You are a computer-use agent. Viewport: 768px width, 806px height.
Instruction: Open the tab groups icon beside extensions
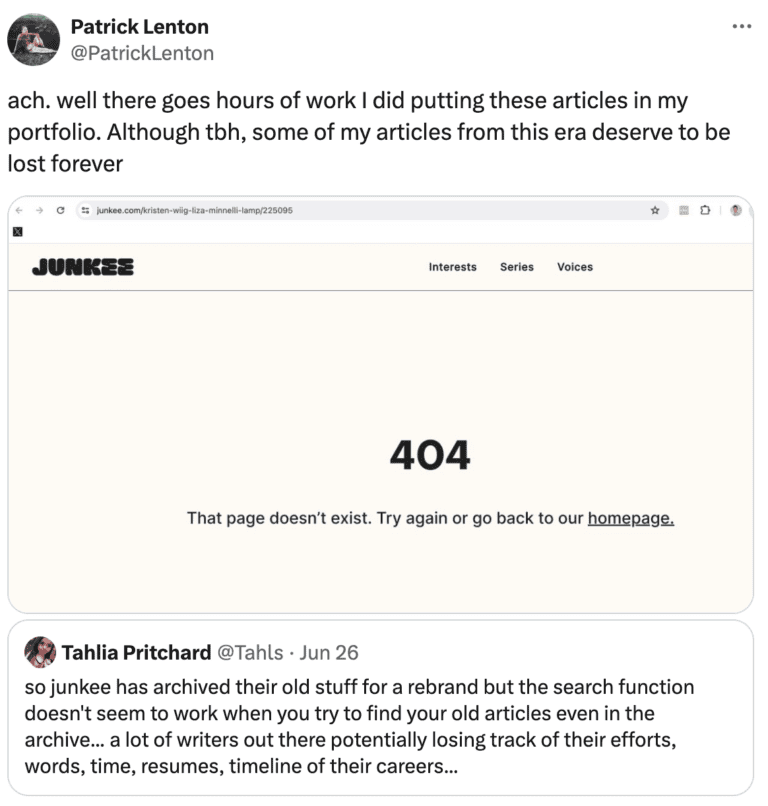684,212
